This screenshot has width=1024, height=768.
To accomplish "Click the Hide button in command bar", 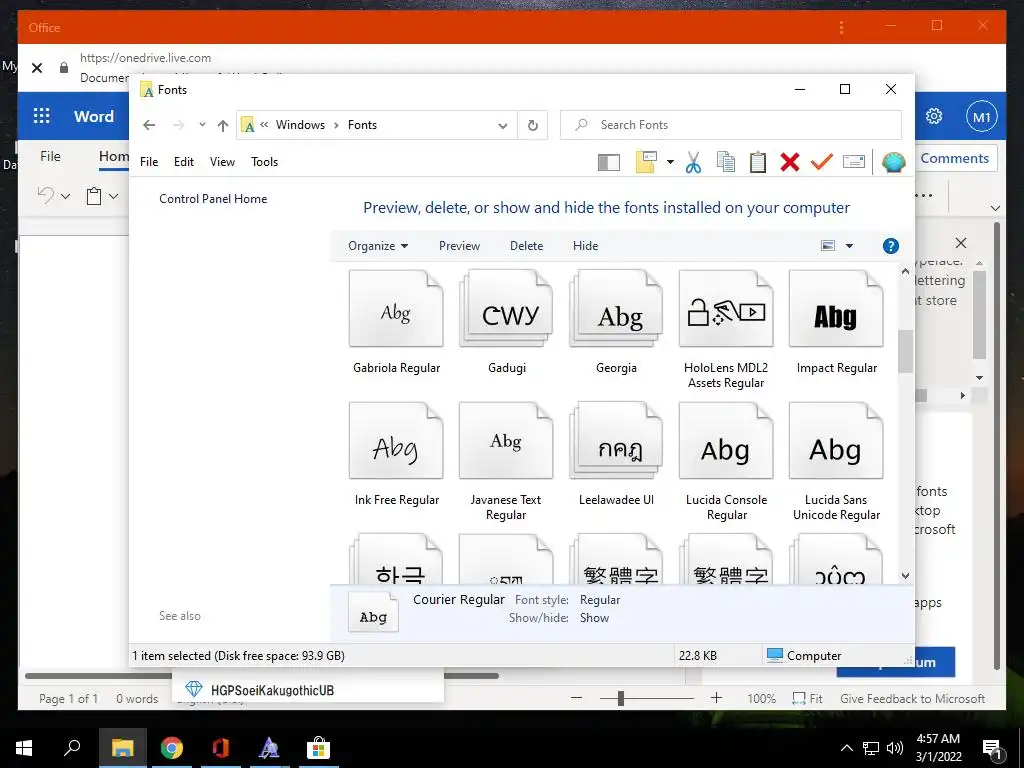I will [585, 246].
